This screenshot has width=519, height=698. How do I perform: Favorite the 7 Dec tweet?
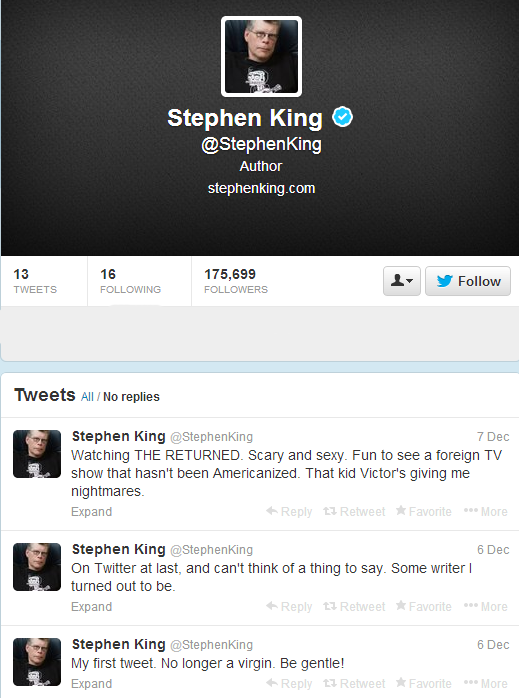click(423, 511)
